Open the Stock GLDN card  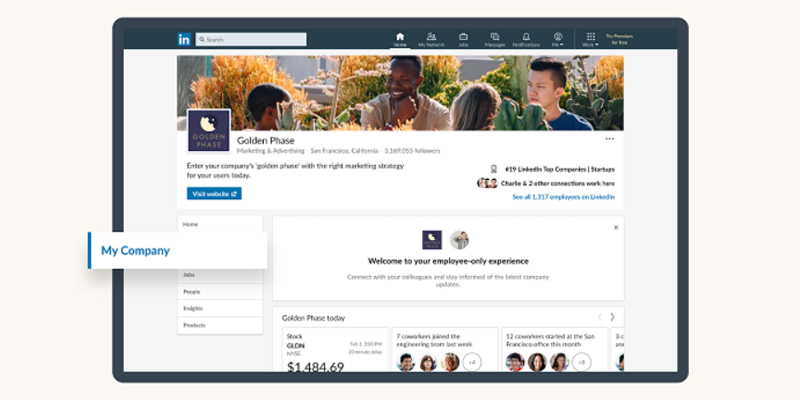point(335,349)
